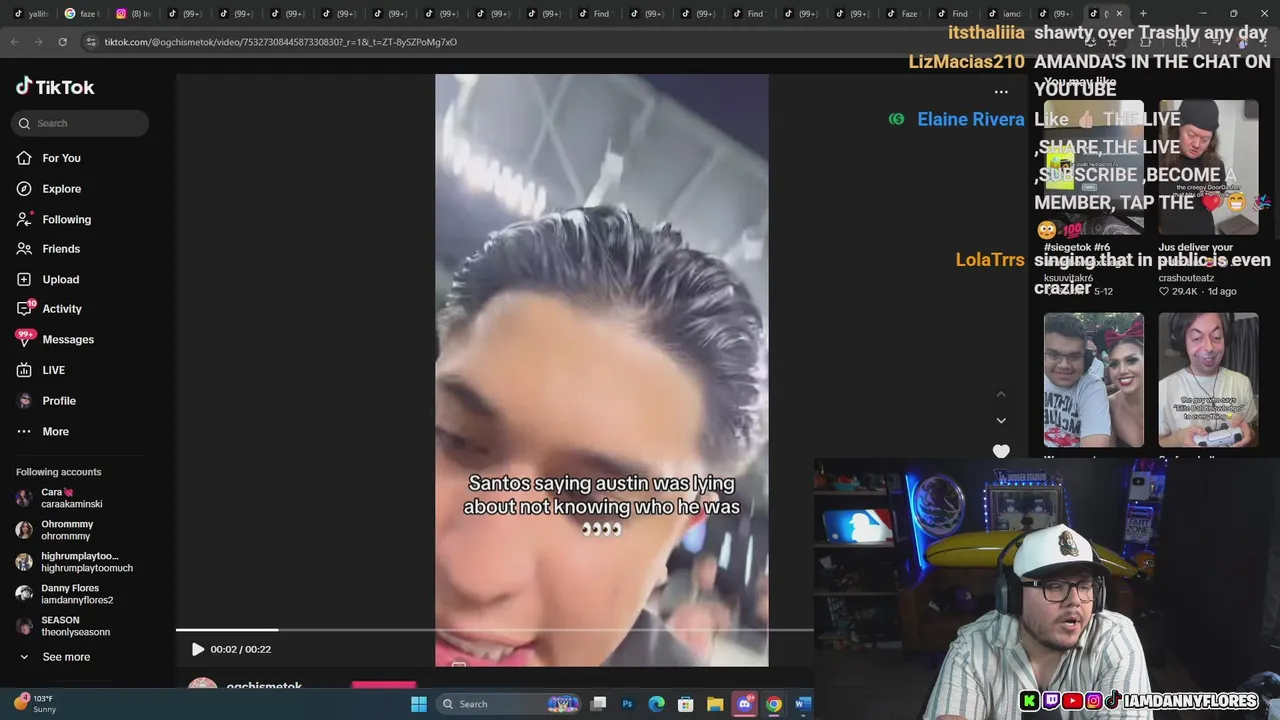Open the weather widget showing 103°F
The width and height of the screenshot is (1280, 720).
35,704
